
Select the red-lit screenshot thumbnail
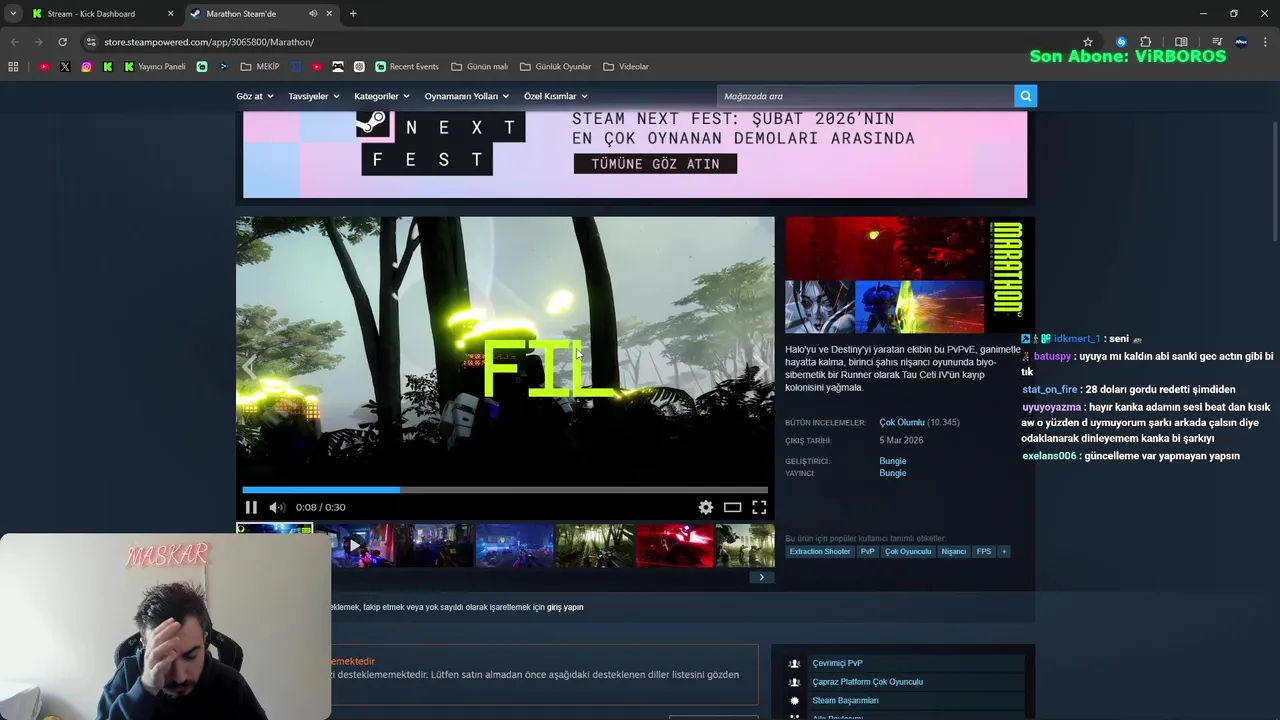tap(675, 546)
